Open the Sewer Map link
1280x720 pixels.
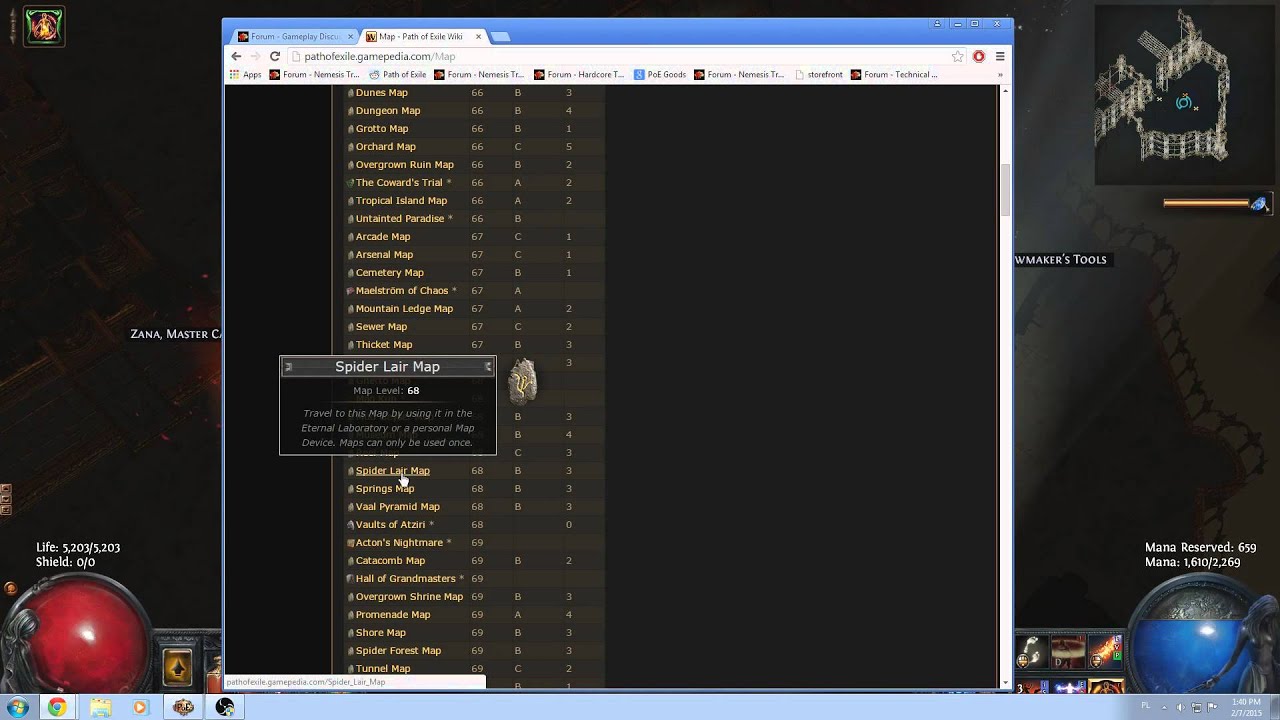click(381, 327)
